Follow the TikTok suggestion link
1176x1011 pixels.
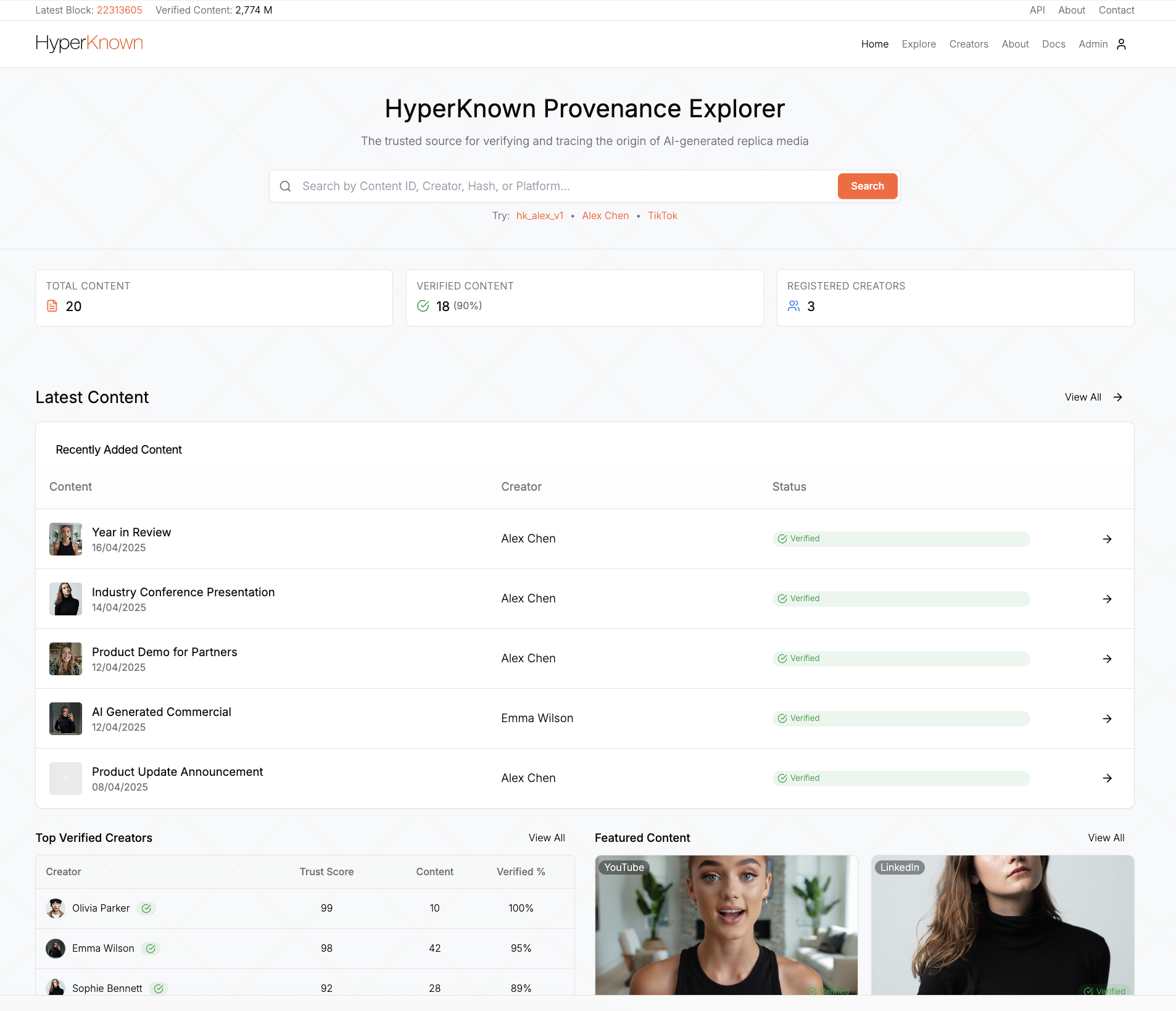click(662, 215)
